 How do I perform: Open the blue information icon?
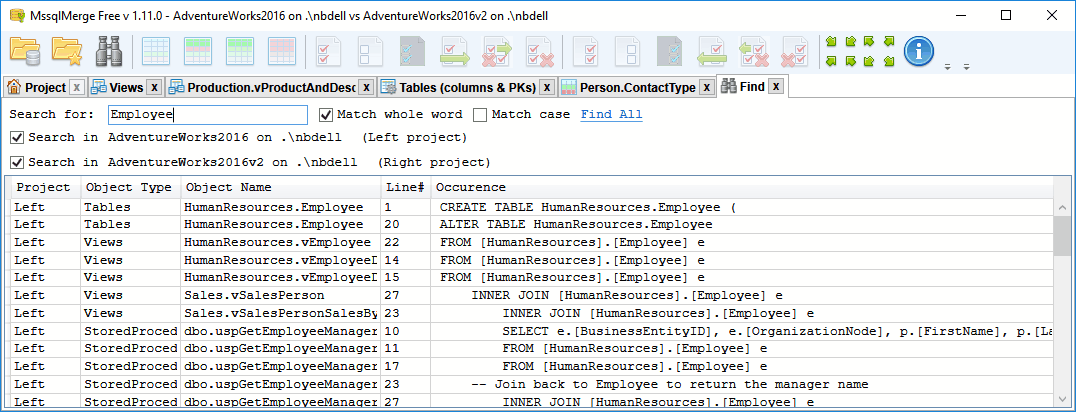coord(918,52)
